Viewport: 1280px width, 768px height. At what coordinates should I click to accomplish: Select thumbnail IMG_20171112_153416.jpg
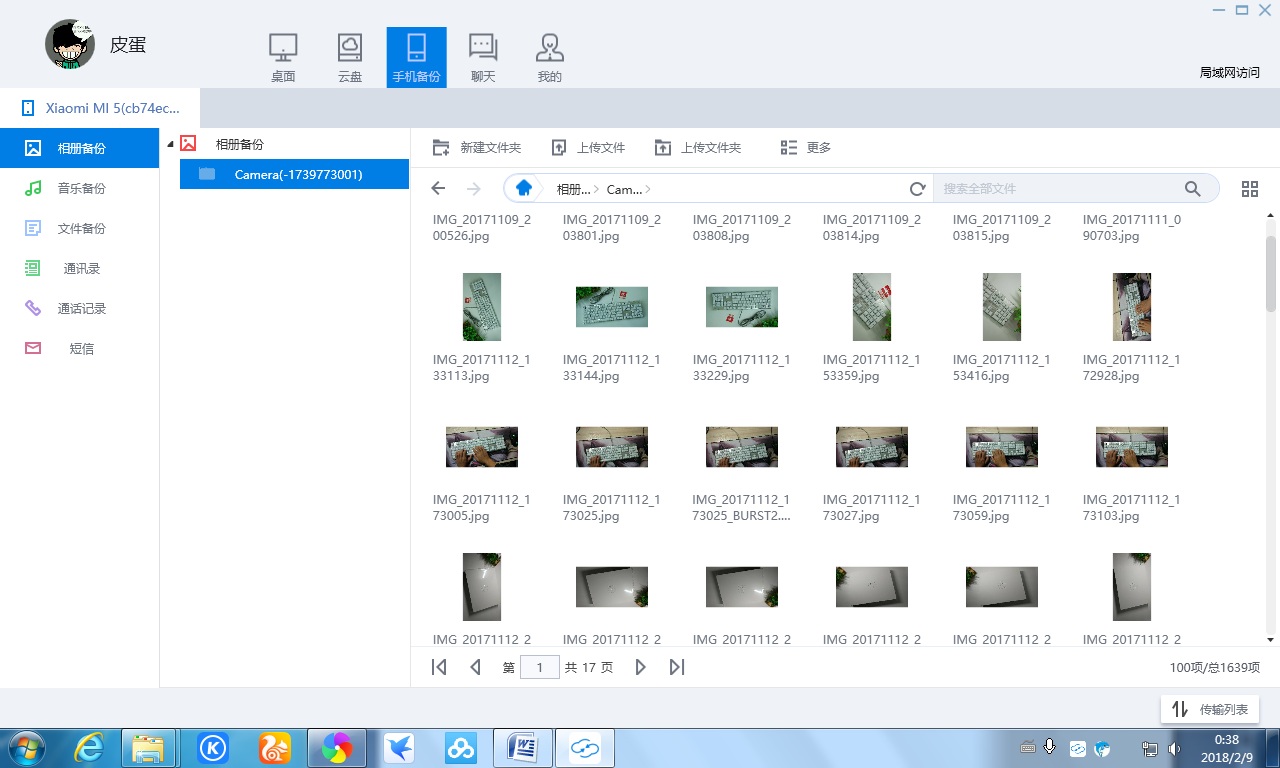click(1002, 307)
